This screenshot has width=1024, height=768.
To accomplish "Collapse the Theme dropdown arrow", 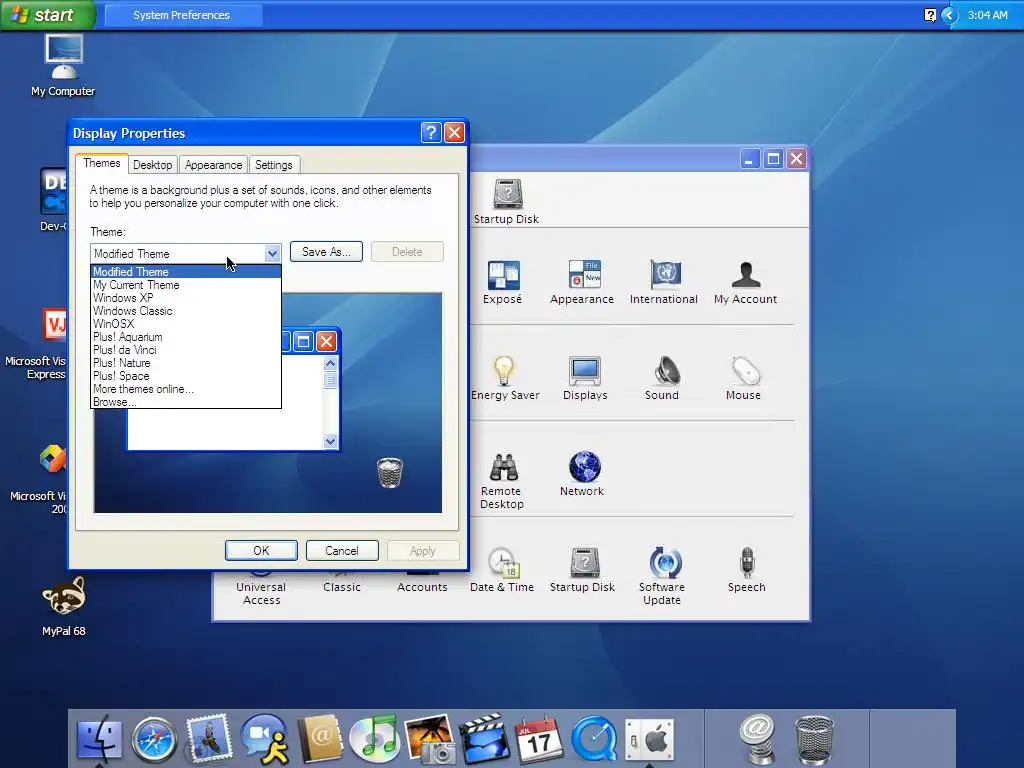I will (x=272, y=253).
